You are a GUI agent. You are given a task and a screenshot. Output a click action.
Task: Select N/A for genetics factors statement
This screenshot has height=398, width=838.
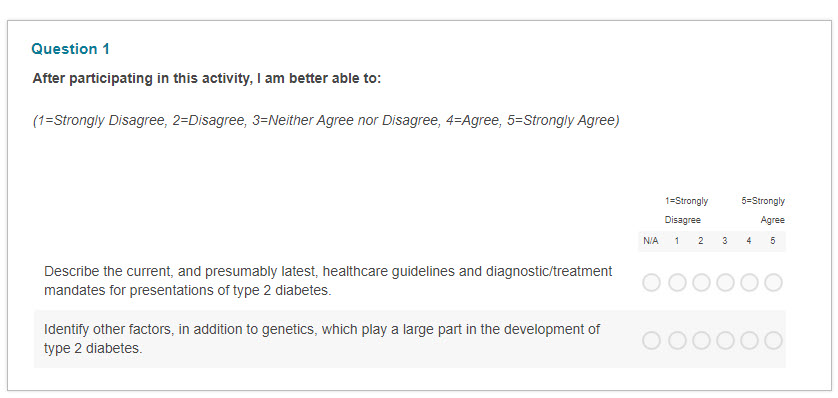[651, 340]
